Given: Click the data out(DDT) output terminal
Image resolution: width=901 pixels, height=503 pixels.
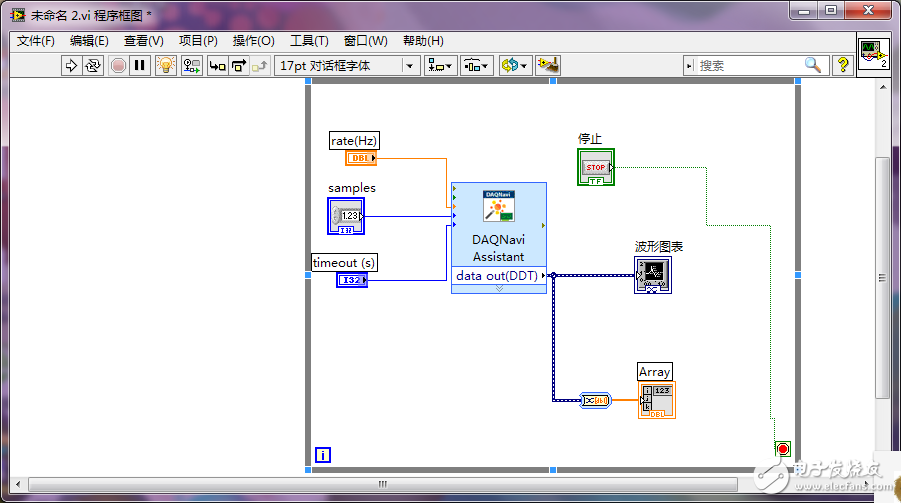Looking at the screenshot, I should click(499, 275).
